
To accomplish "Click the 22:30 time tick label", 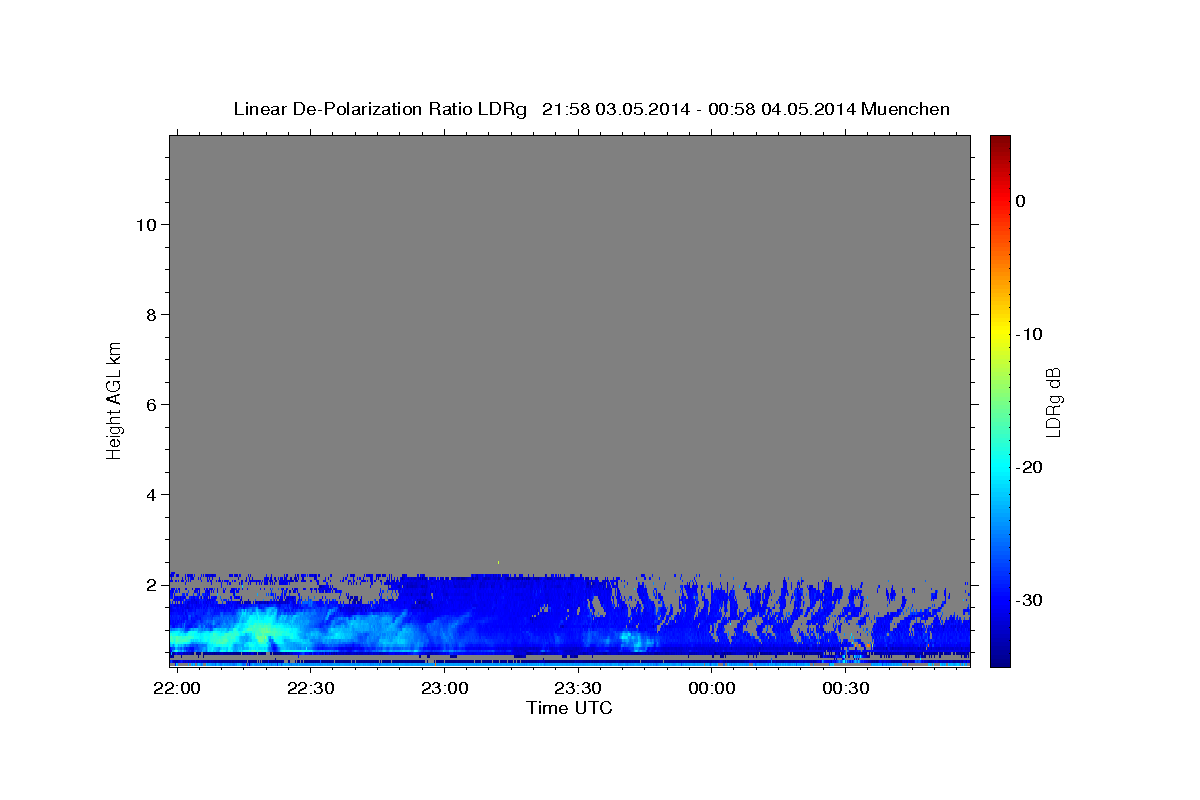I will pos(311,690).
